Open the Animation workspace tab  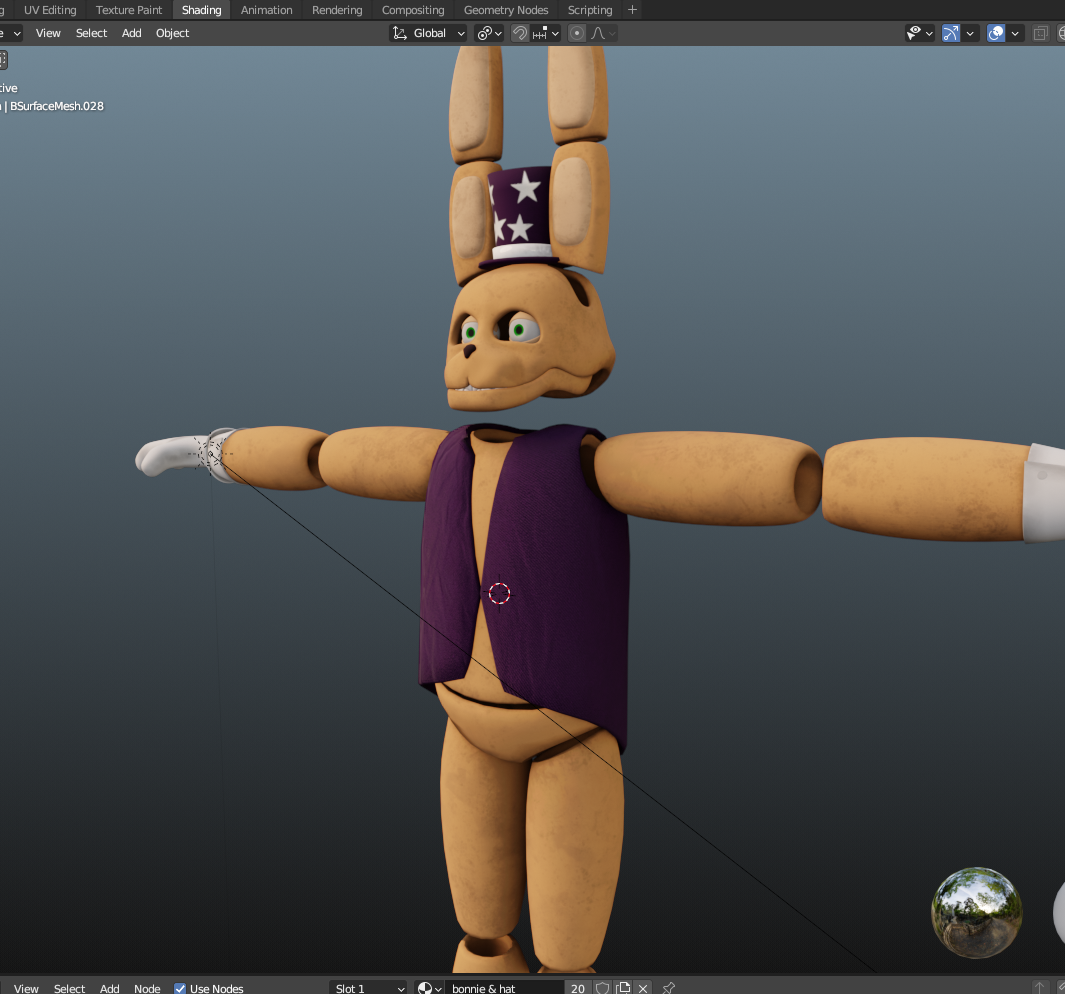[x=266, y=10]
